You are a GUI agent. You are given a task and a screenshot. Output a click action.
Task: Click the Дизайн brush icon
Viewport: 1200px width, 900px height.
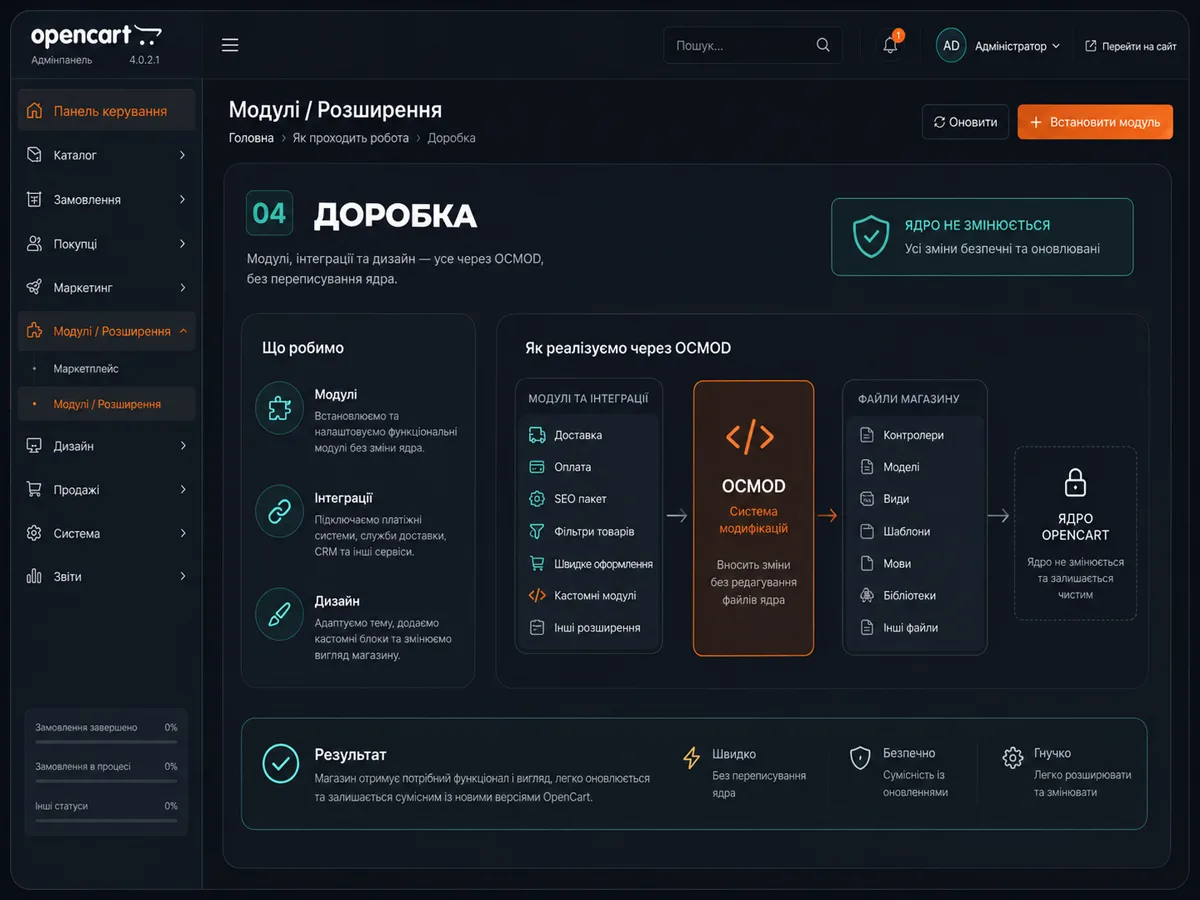280,614
